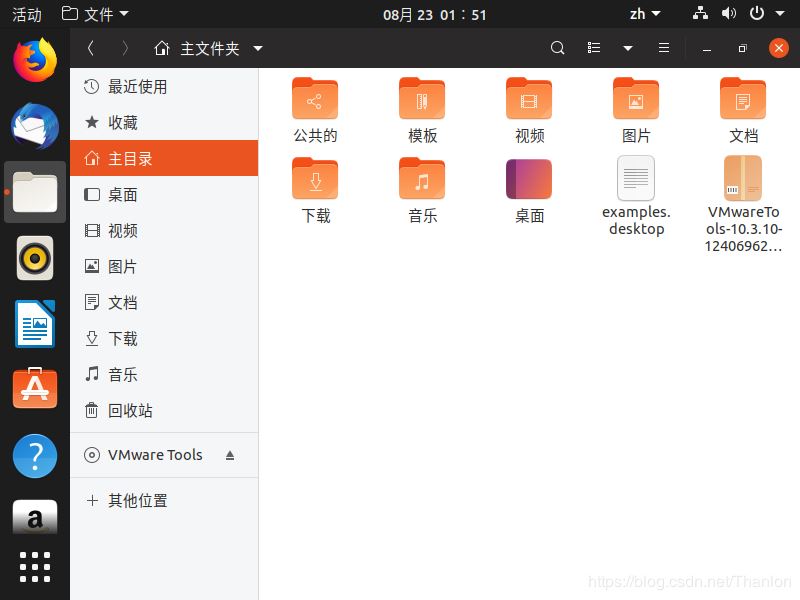Click 其他位置 in the sidebar

pyautogui.click(x=137, y=501)
